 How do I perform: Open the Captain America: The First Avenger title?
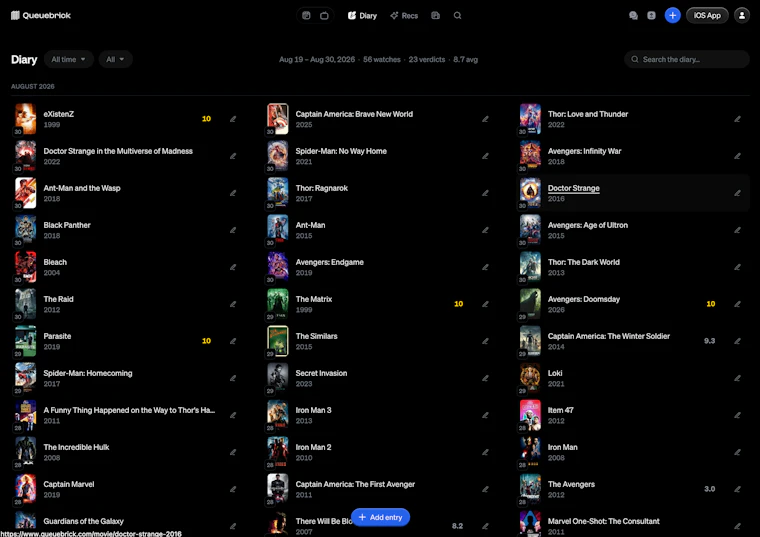355,484
